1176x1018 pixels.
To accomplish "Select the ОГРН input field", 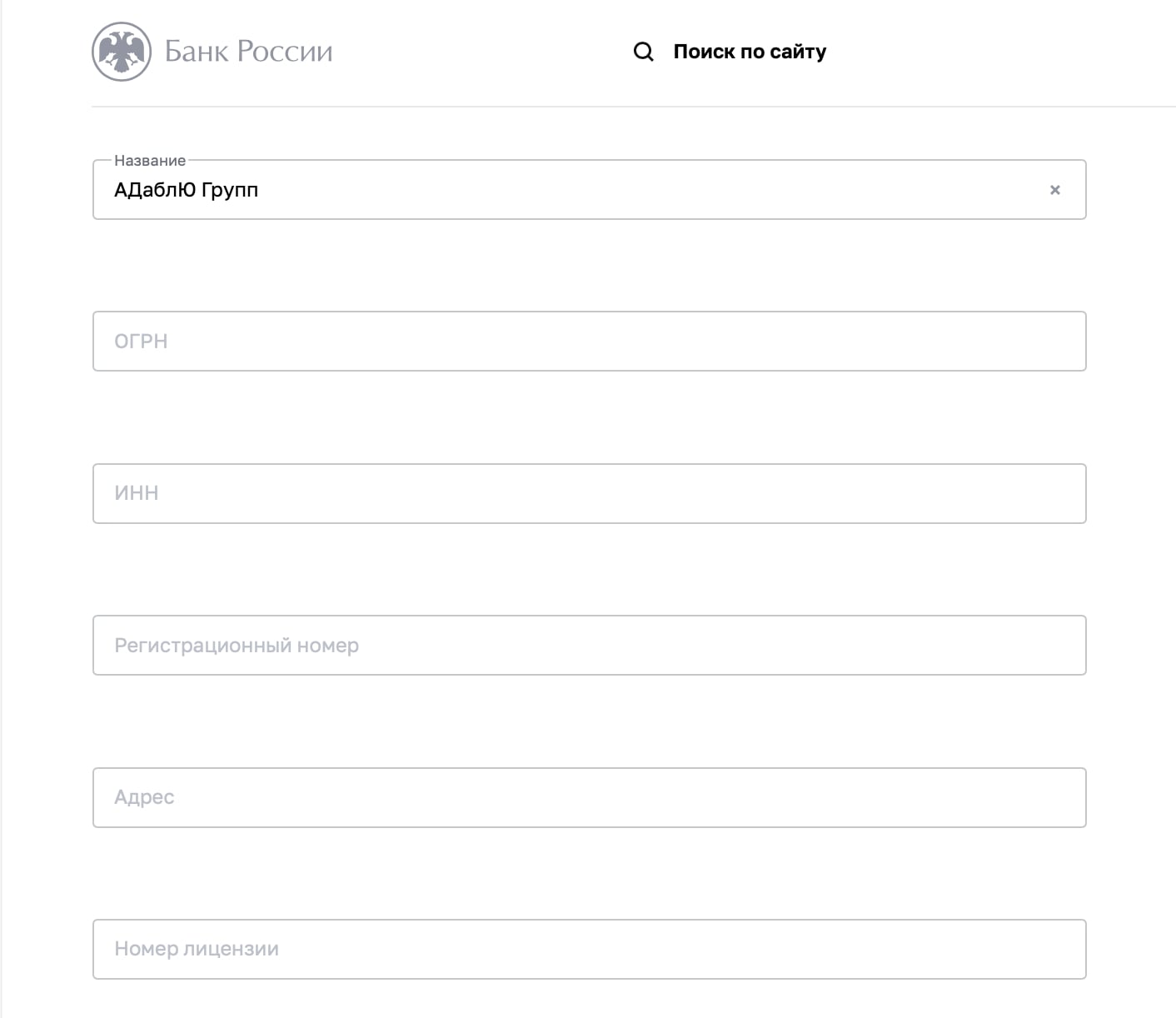I will 590,342.
